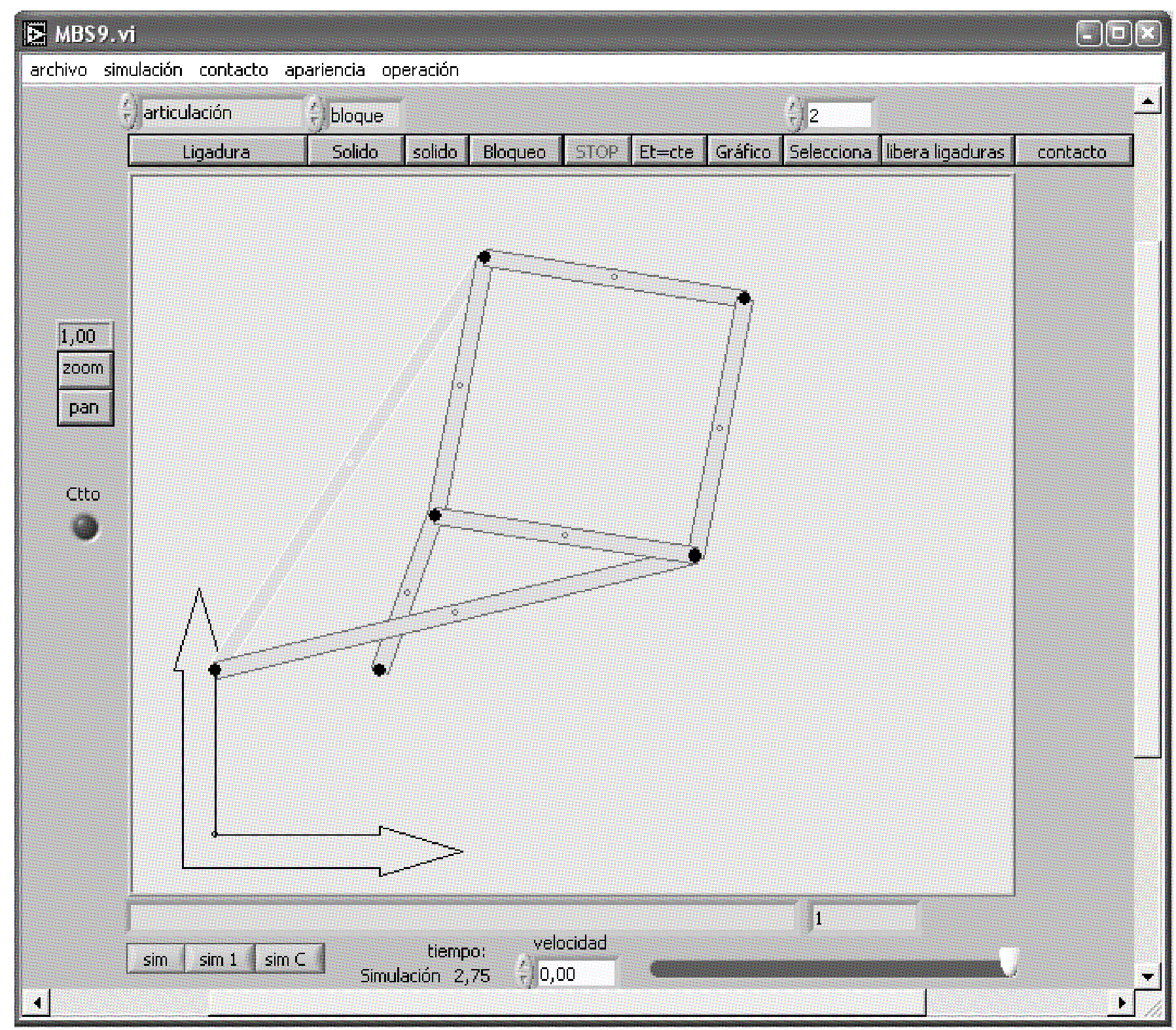The width and height of the screenshot is (1176, 1030).
Task: Click the scroll up arrow at top right
Action: 1147,101
